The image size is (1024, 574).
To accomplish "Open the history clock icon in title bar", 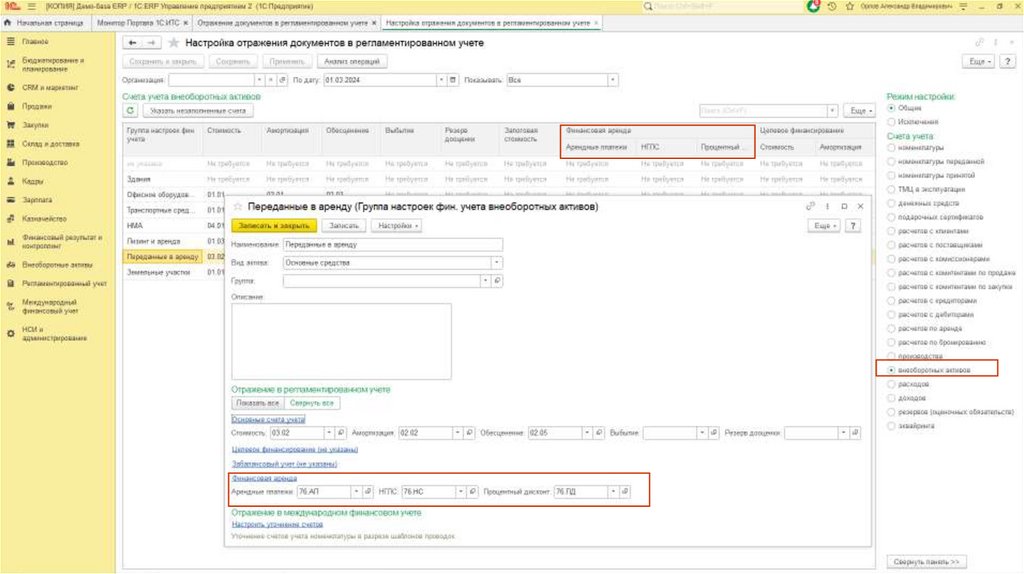I will coord(833,6).
